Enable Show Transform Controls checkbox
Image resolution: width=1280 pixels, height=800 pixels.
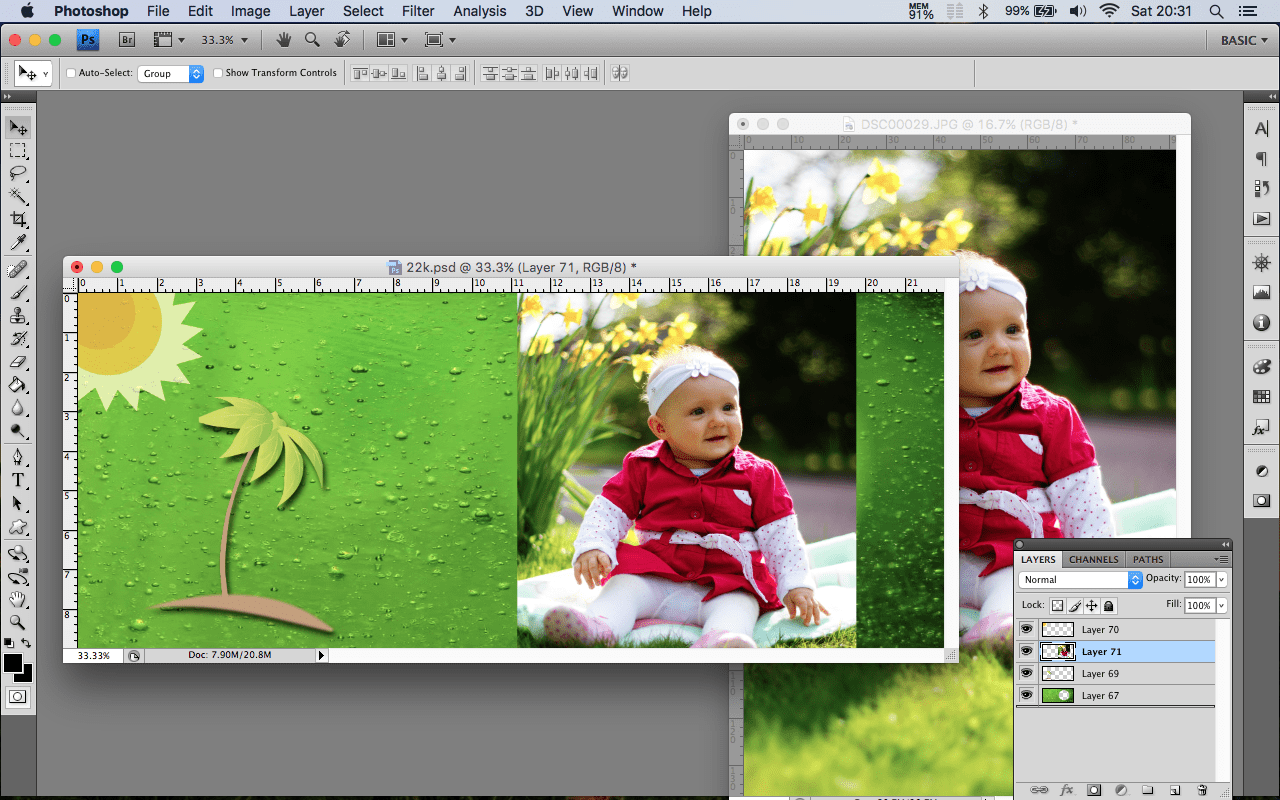(218, 73)
